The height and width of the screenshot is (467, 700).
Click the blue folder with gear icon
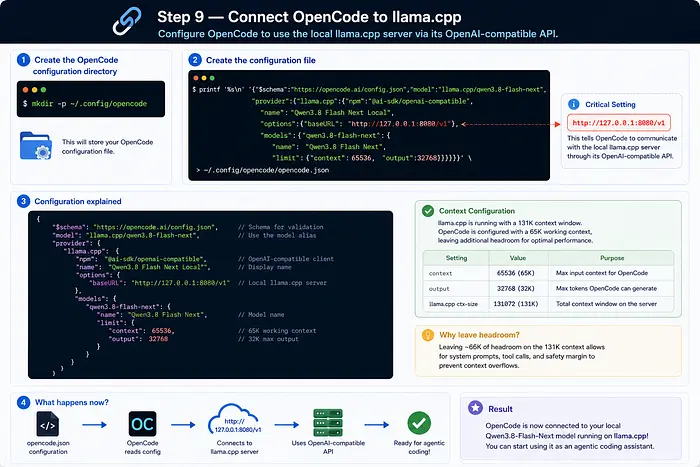[x=36, y=146]
